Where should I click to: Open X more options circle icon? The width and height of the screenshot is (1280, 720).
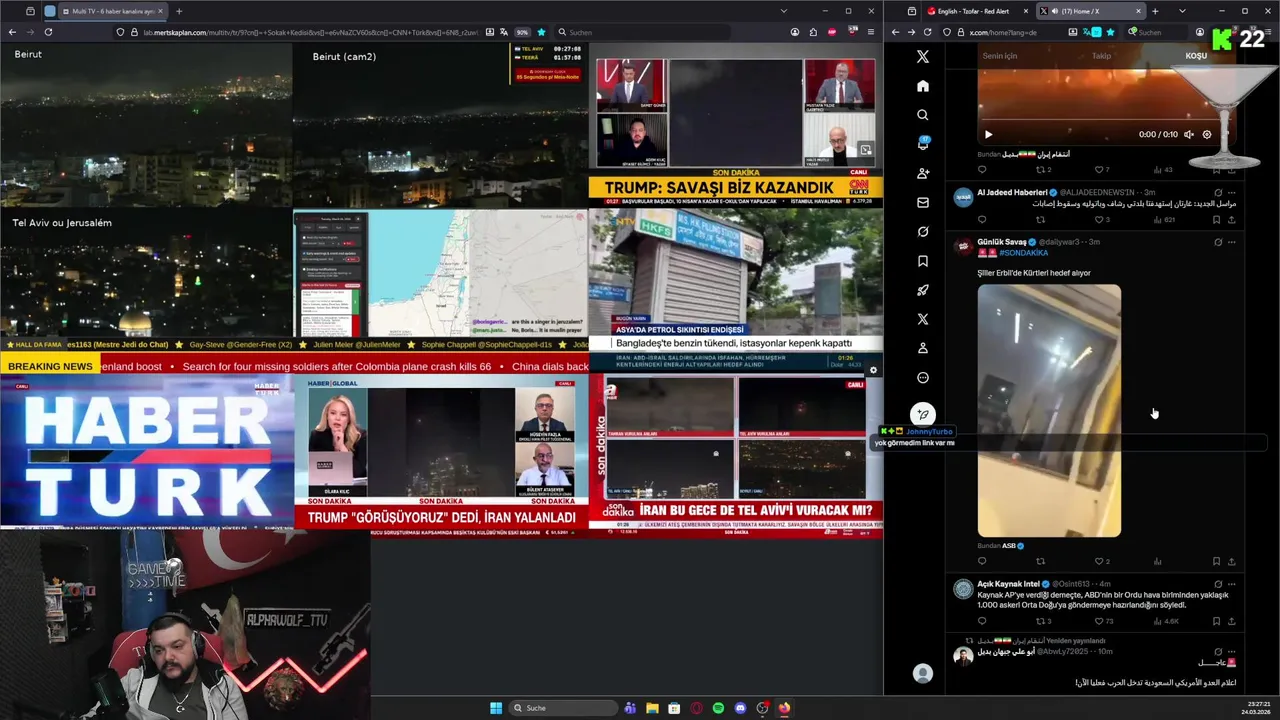pyautogui.click(x=922, y=377)
